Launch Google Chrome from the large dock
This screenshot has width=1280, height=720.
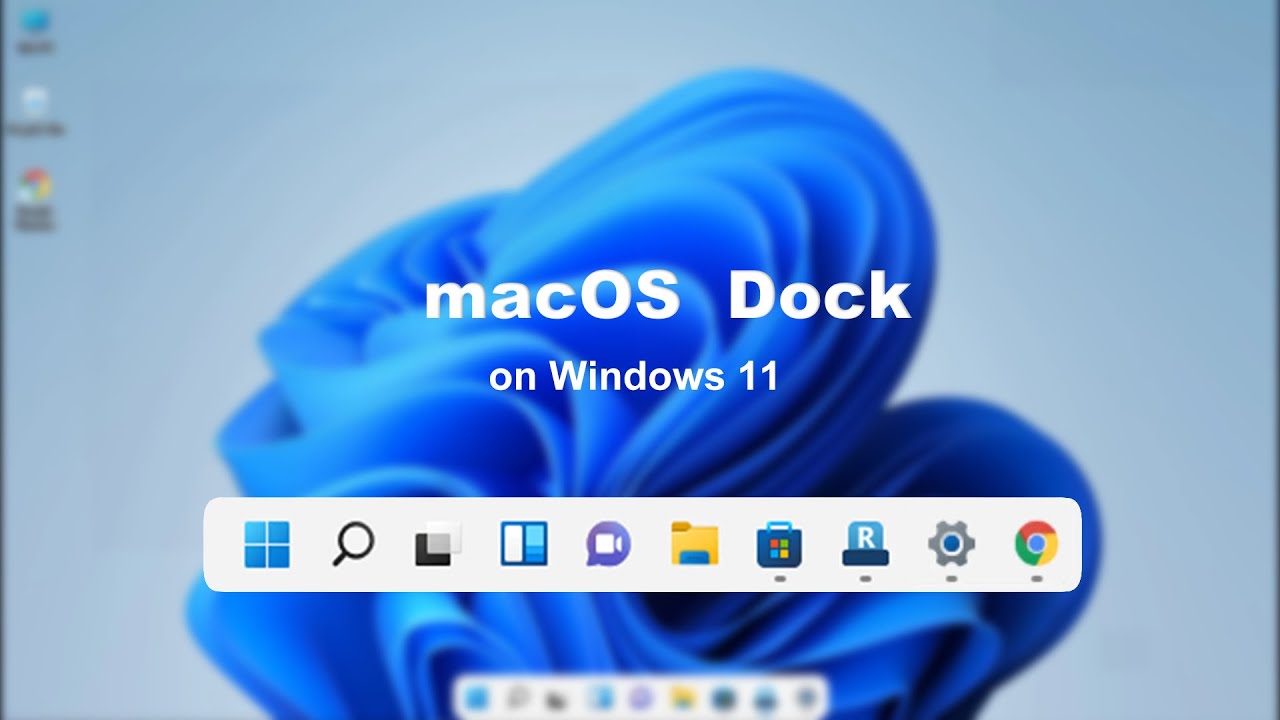click(1037, 544)
